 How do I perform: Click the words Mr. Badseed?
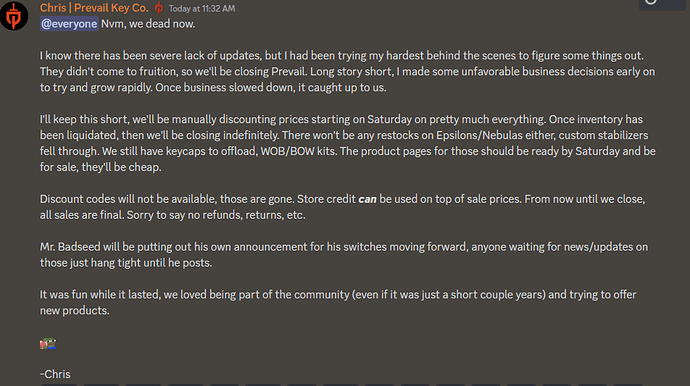70,247
